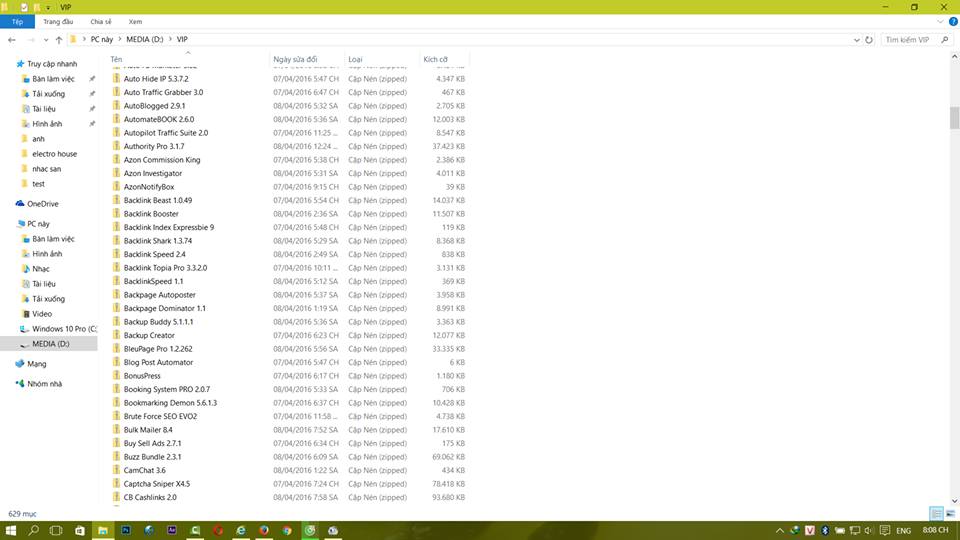
Task: Sort by Tên column header
Action: (x=188, y=59)
